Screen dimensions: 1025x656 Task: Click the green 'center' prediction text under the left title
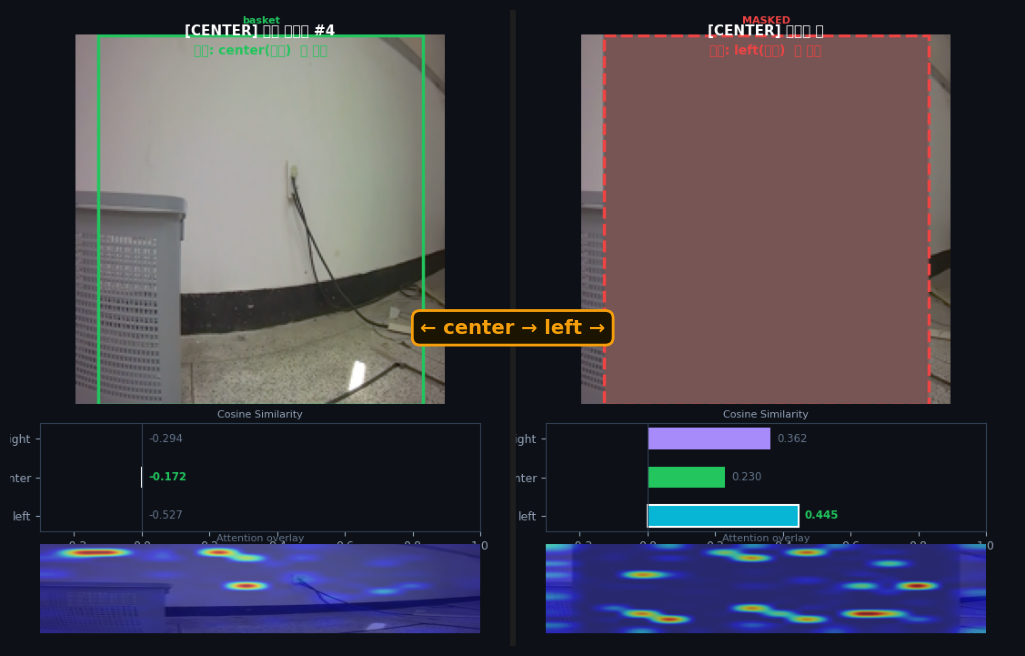[x=260, y=50]
